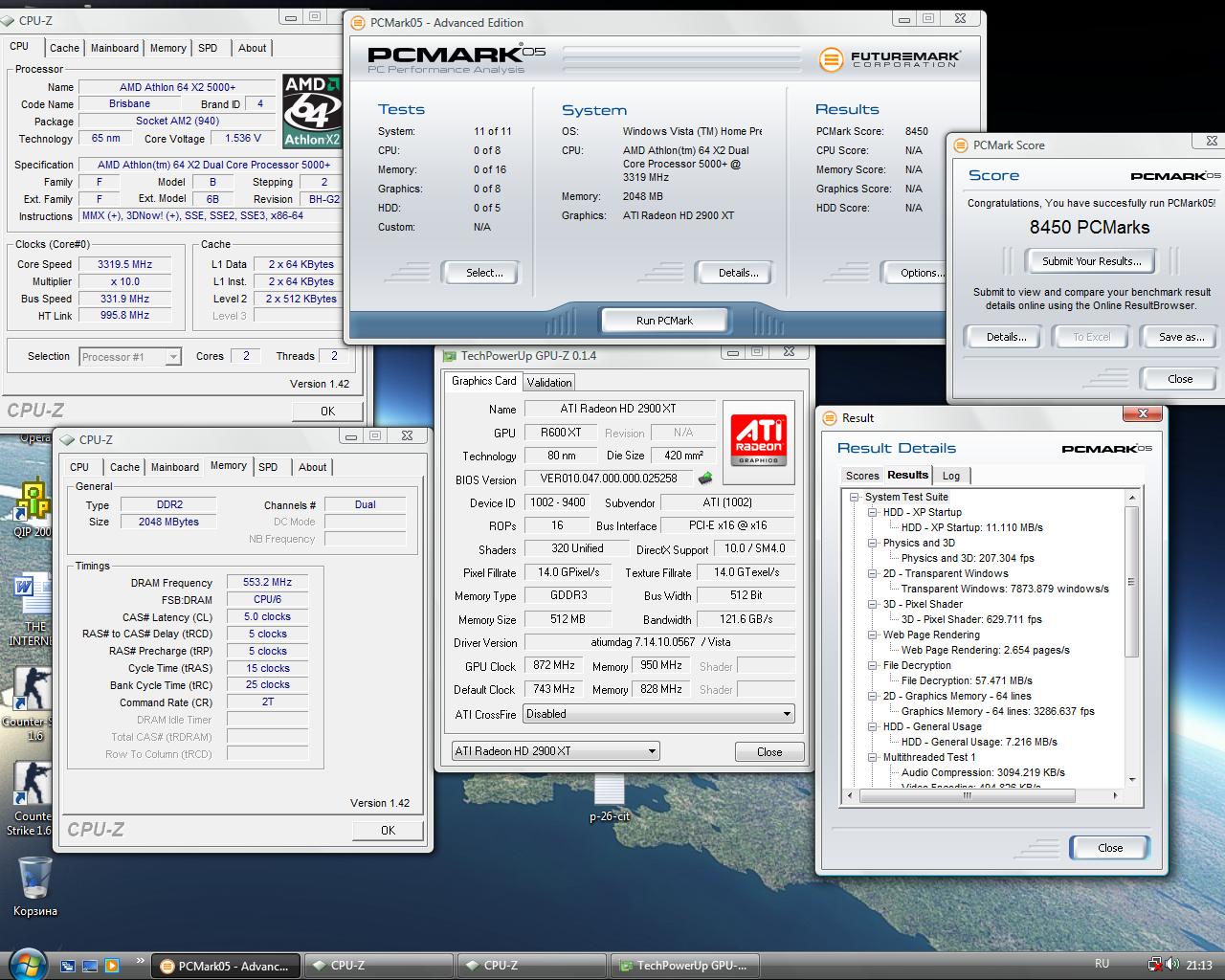Click Save as... in PCMark Score dialog

pyautogui.click(x=1180, y=337)
